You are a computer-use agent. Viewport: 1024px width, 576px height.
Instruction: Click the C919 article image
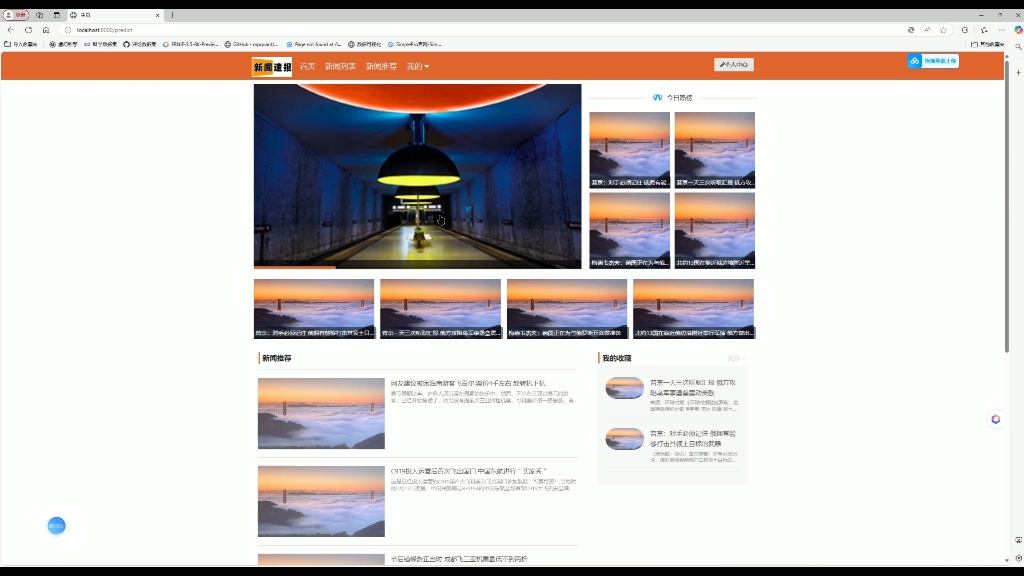coord(321,501)
